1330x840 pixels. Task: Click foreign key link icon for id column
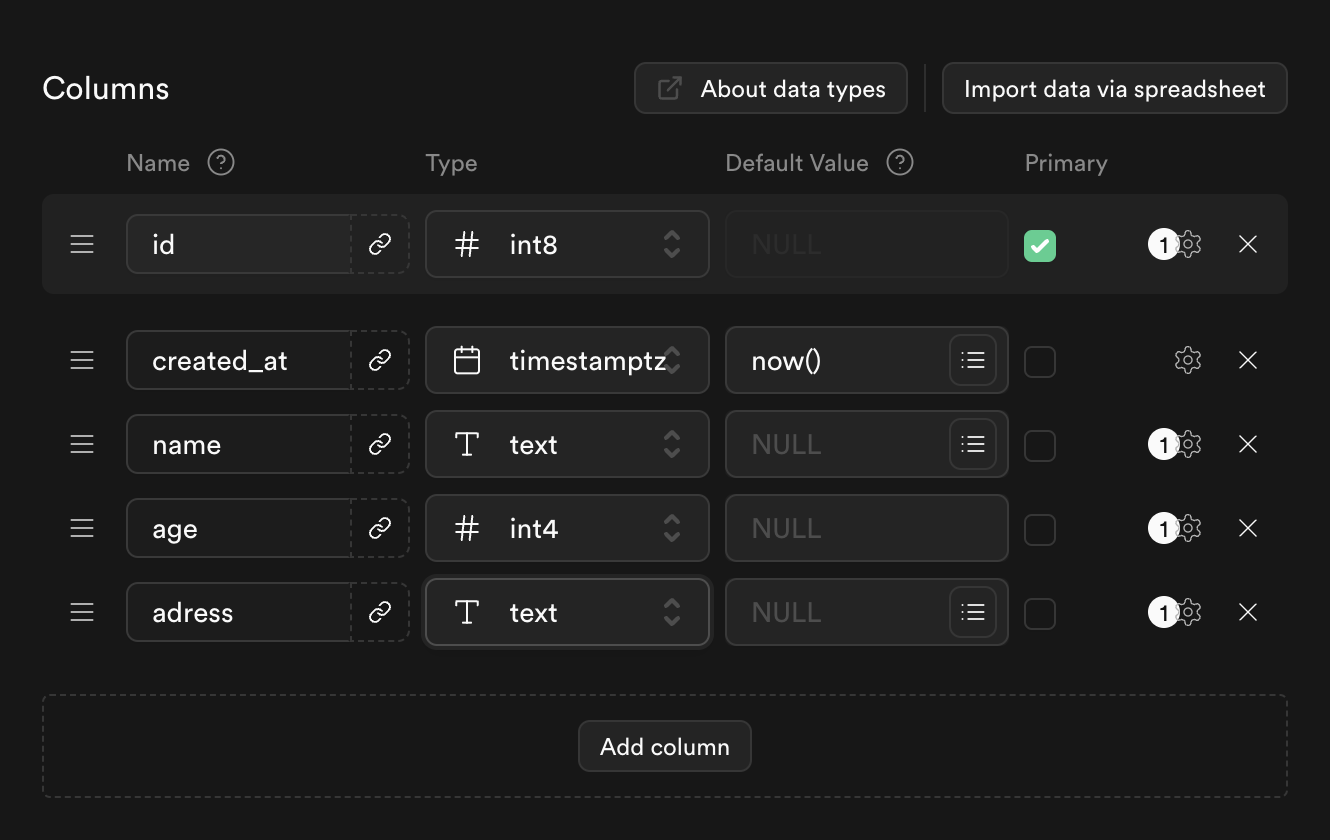[380, 244]
